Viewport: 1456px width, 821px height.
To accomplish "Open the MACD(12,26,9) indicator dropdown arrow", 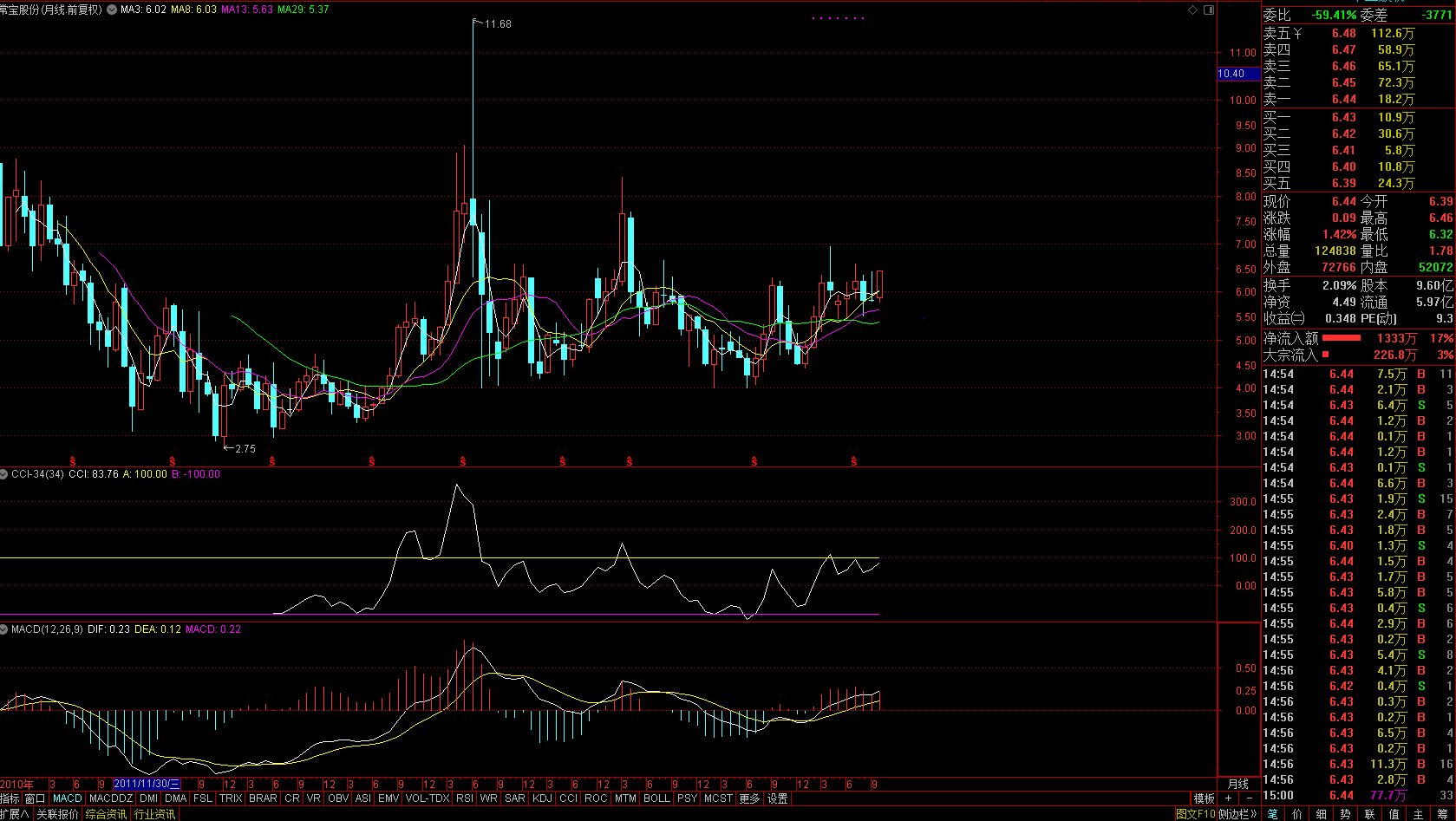I will [4, 629].
